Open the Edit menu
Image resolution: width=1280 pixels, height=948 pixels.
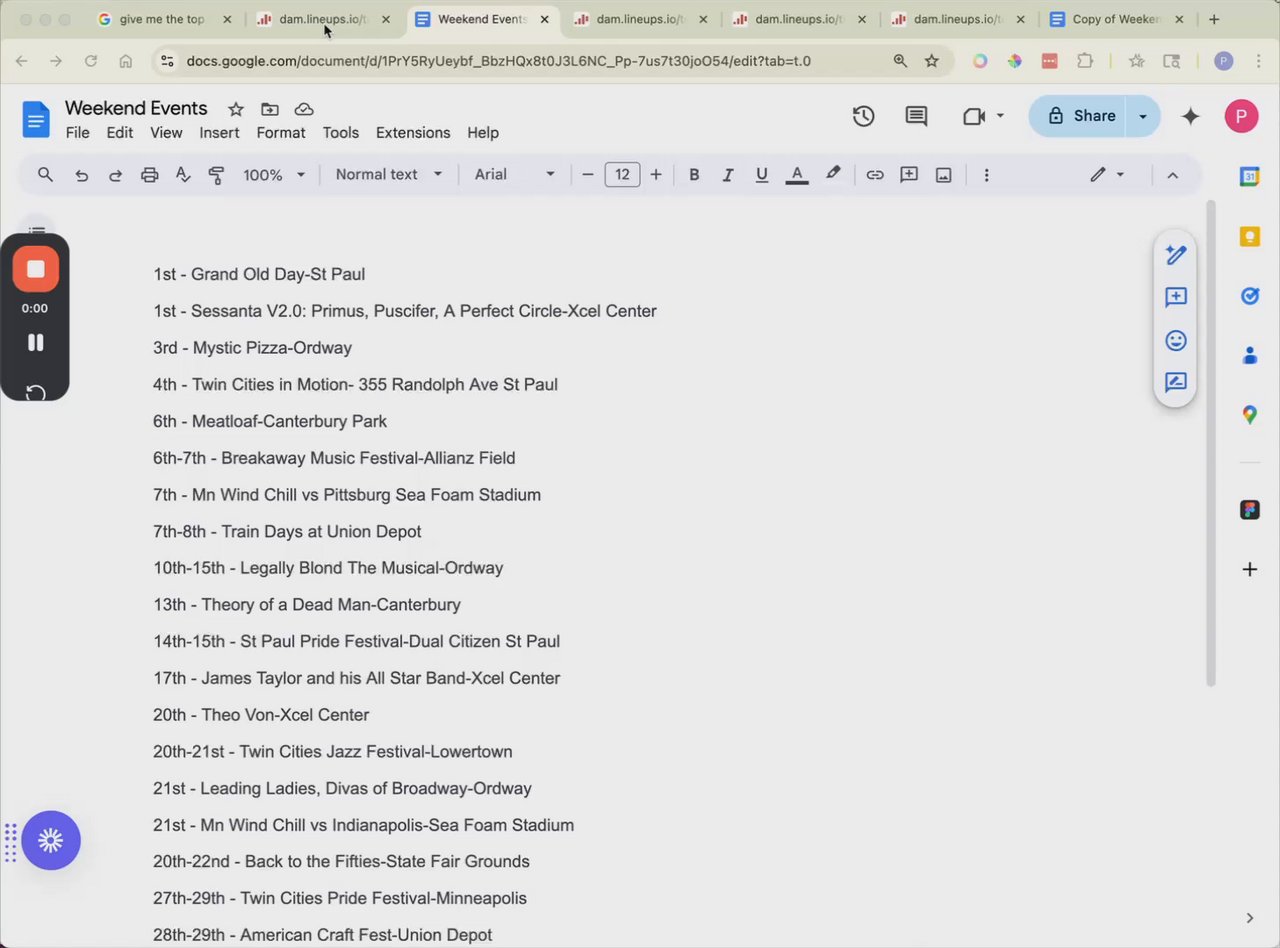(120, 133)
